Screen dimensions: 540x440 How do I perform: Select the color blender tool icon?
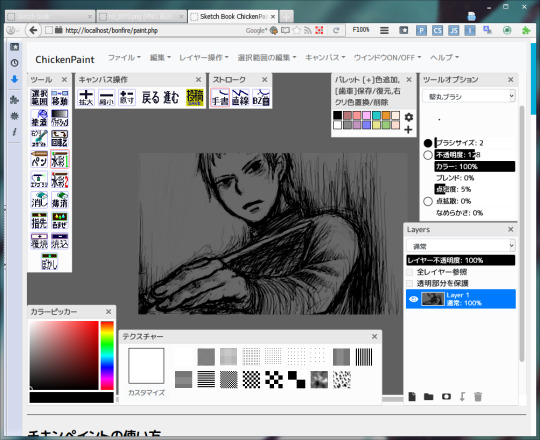60,221
